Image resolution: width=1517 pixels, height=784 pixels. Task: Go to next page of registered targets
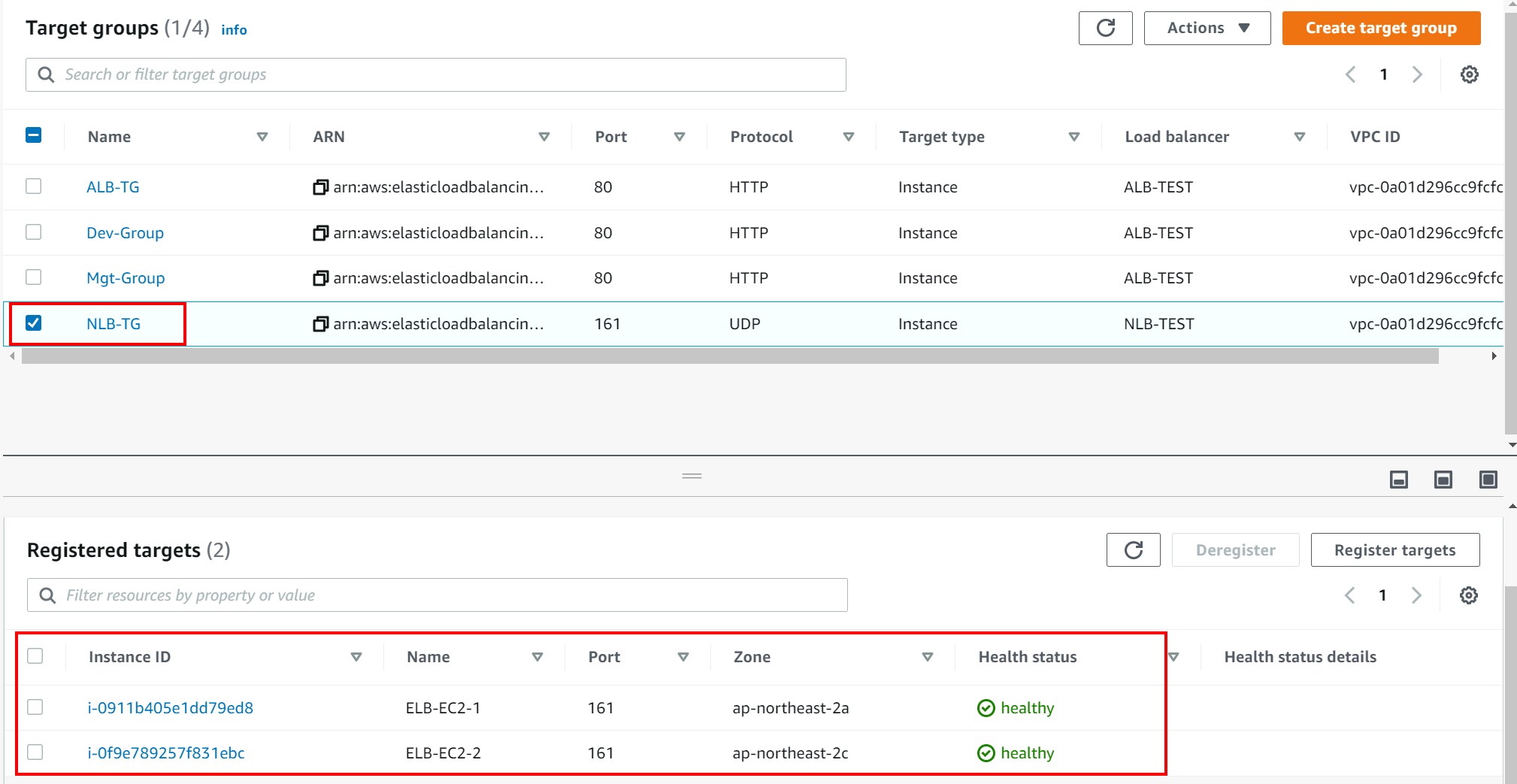pos(1416,595)
